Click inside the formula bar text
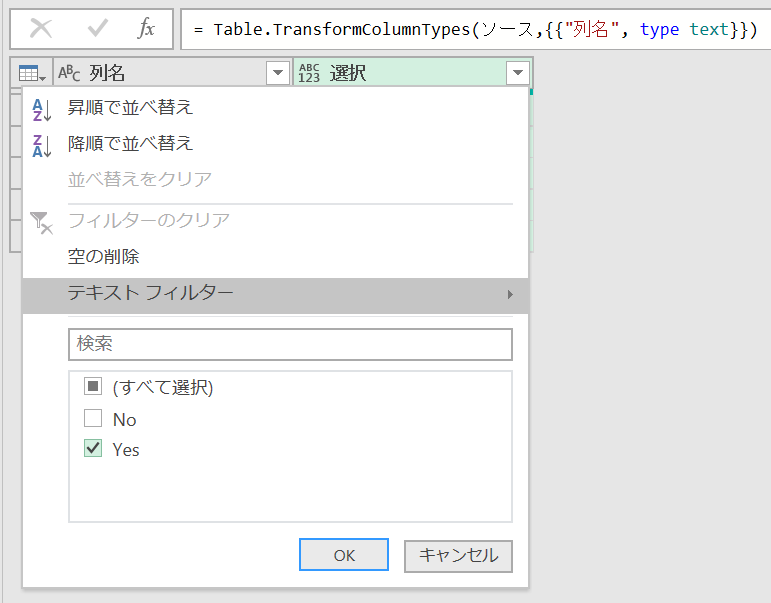This screenshot has height=603, width=771. [x=475, y=30]
